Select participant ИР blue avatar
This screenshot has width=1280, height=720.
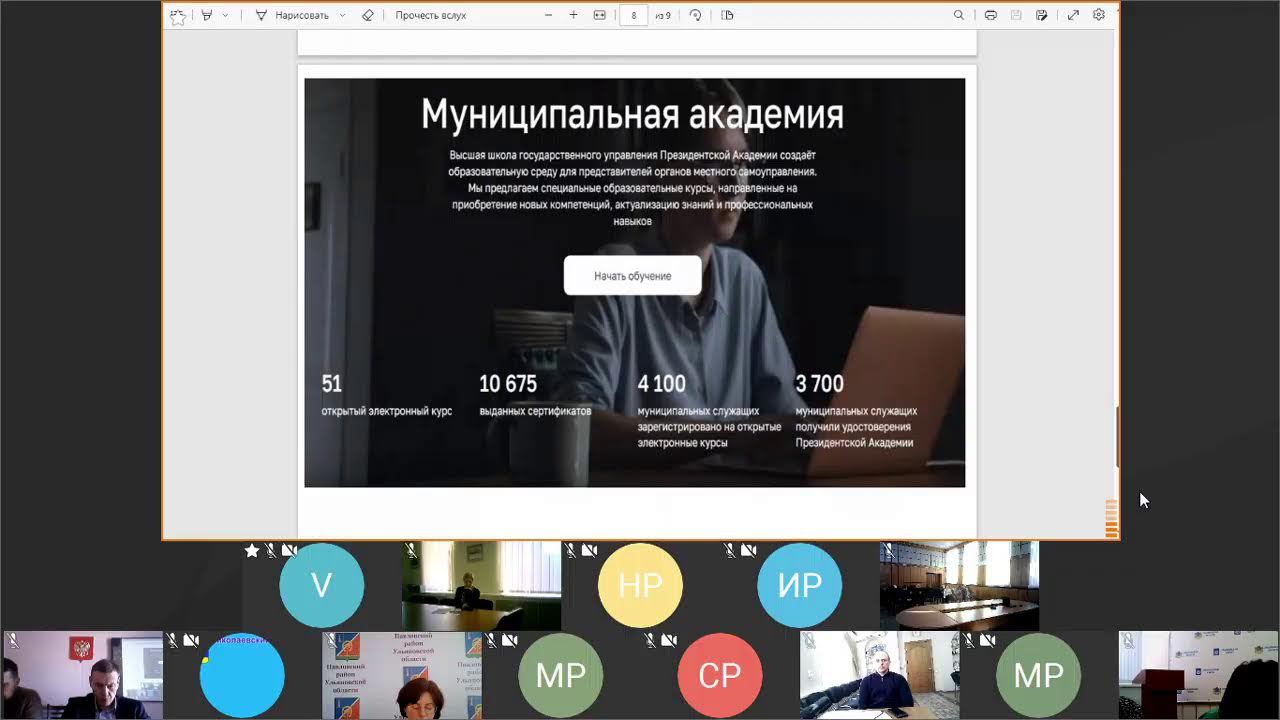pos(799,585)
